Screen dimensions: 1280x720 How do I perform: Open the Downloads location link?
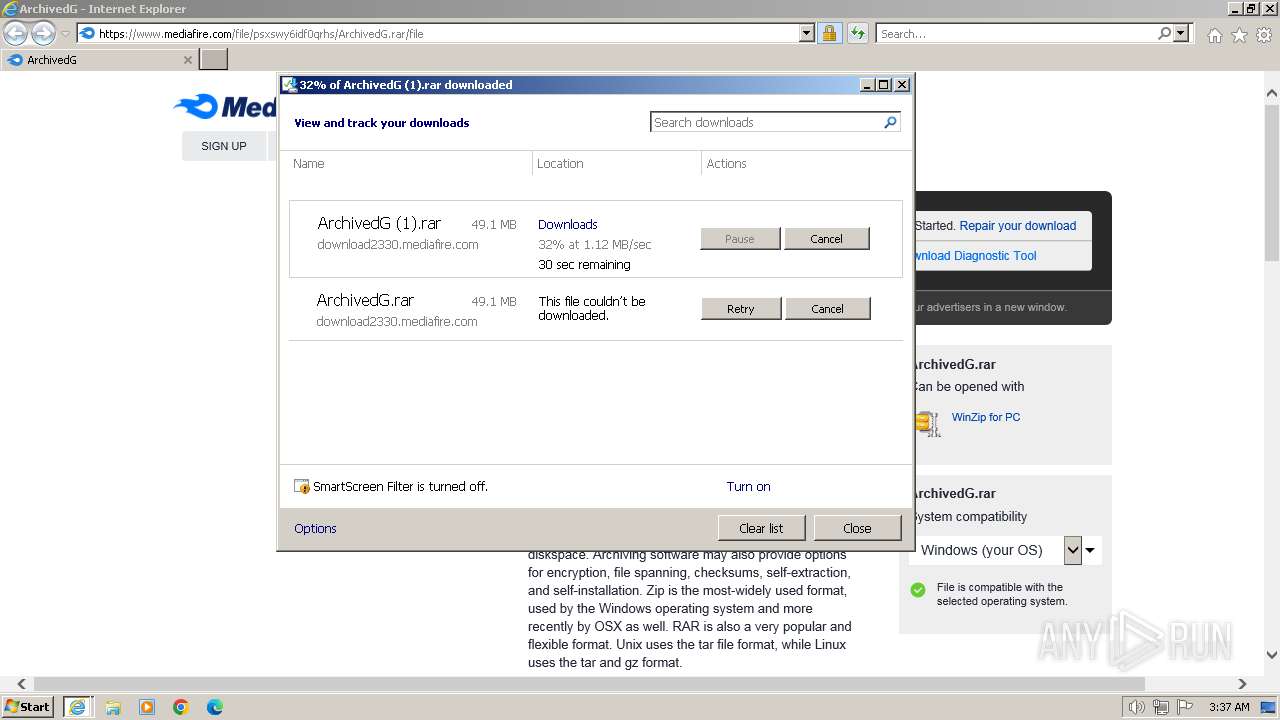coord(567,224)
